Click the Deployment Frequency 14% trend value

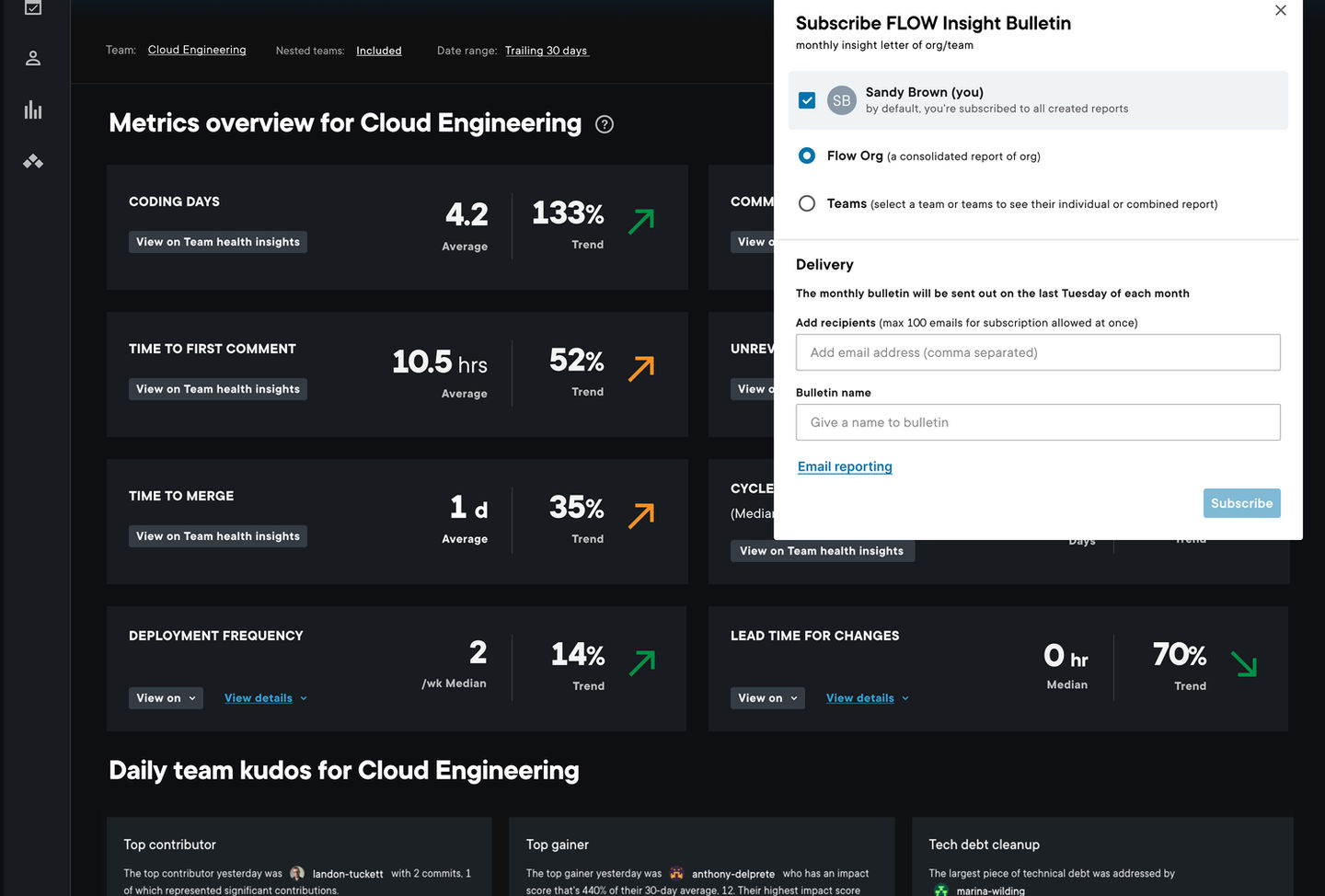(x=578, y=654)
